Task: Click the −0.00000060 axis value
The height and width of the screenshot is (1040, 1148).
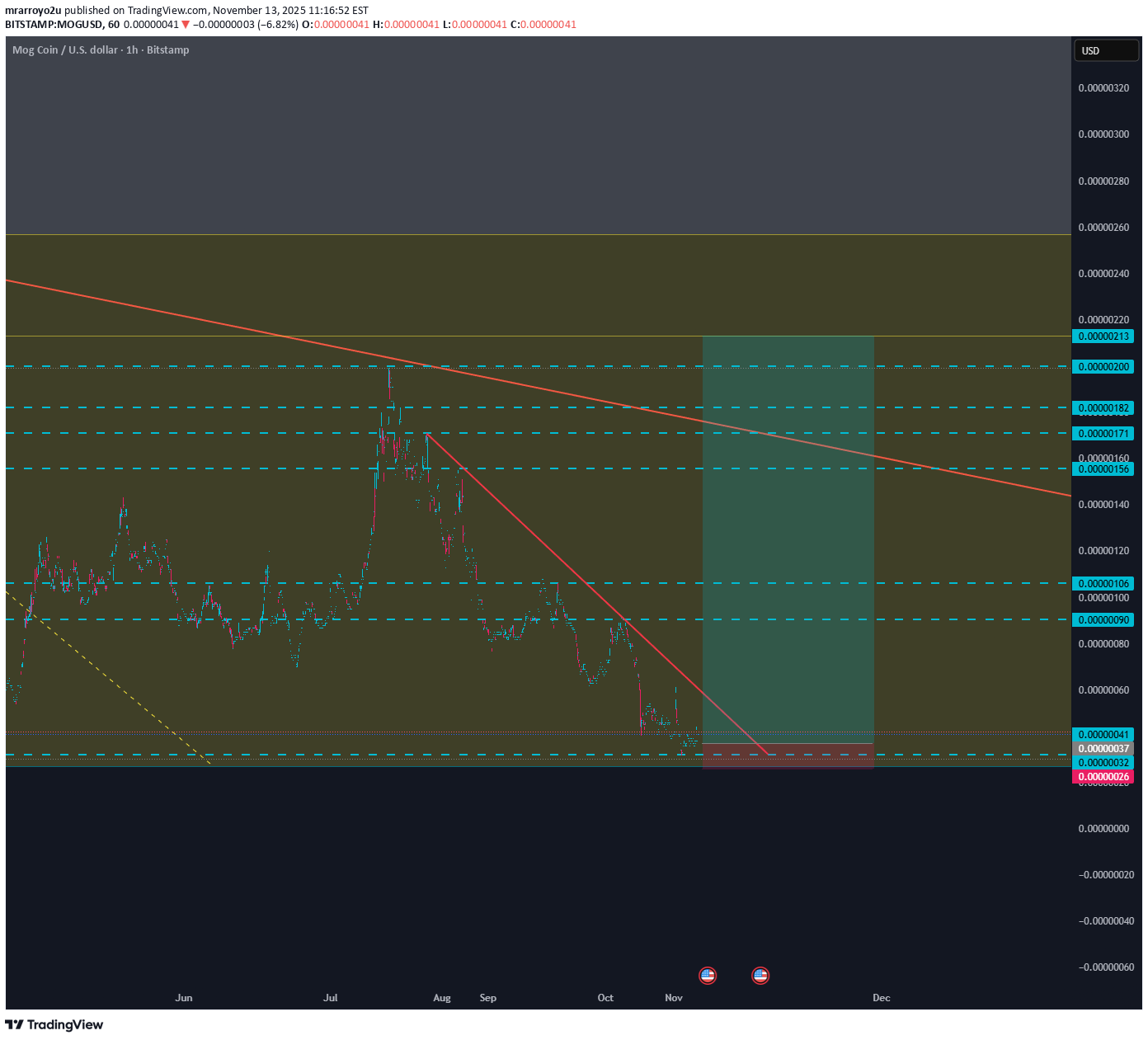Action: [1106, 967]
